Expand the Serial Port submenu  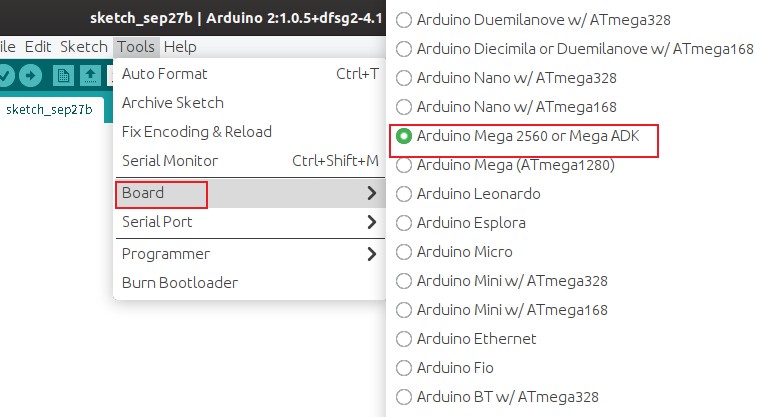[x=250, y=222]
